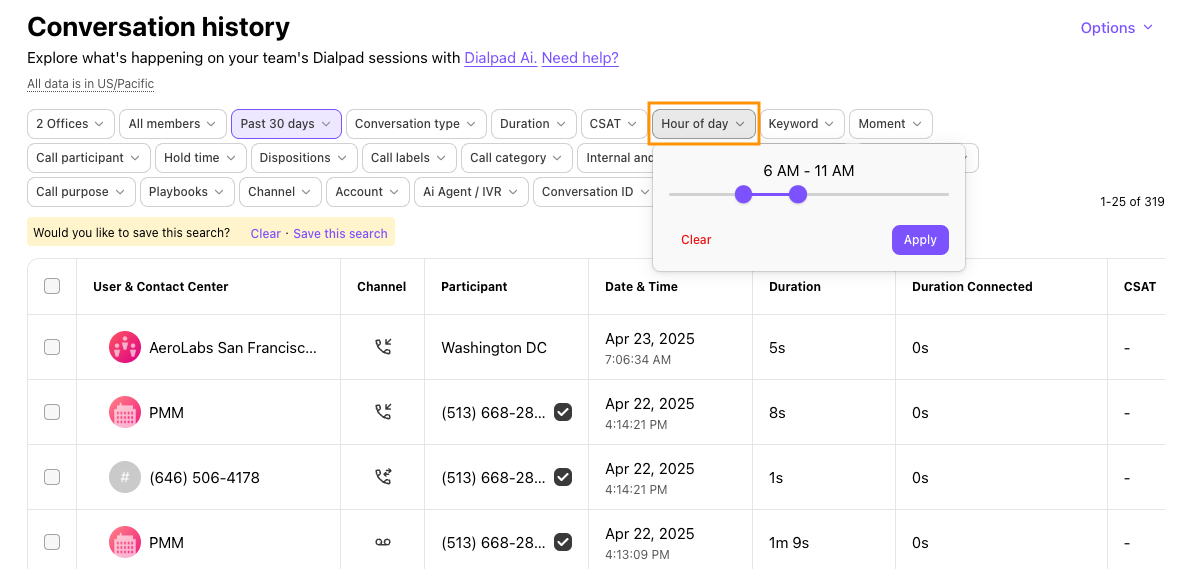This screenshot has height=569, width=1188.
Task: Click the 11 AM slider end handle
Action: coord(797,195)
